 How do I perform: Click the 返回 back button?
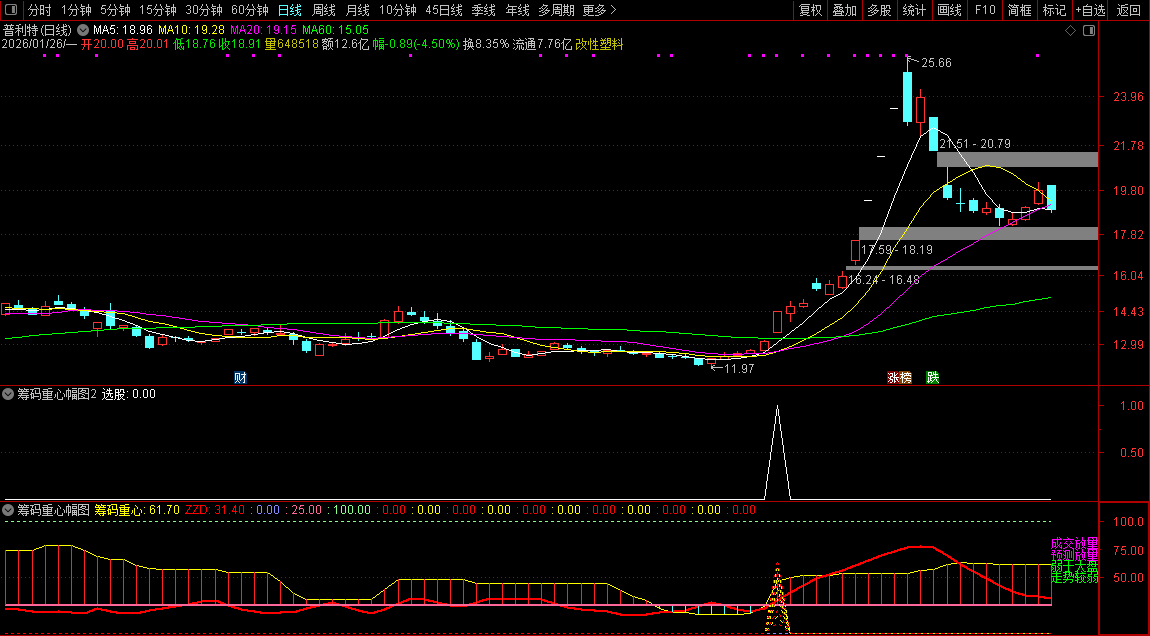click(x=1128, y=10)
